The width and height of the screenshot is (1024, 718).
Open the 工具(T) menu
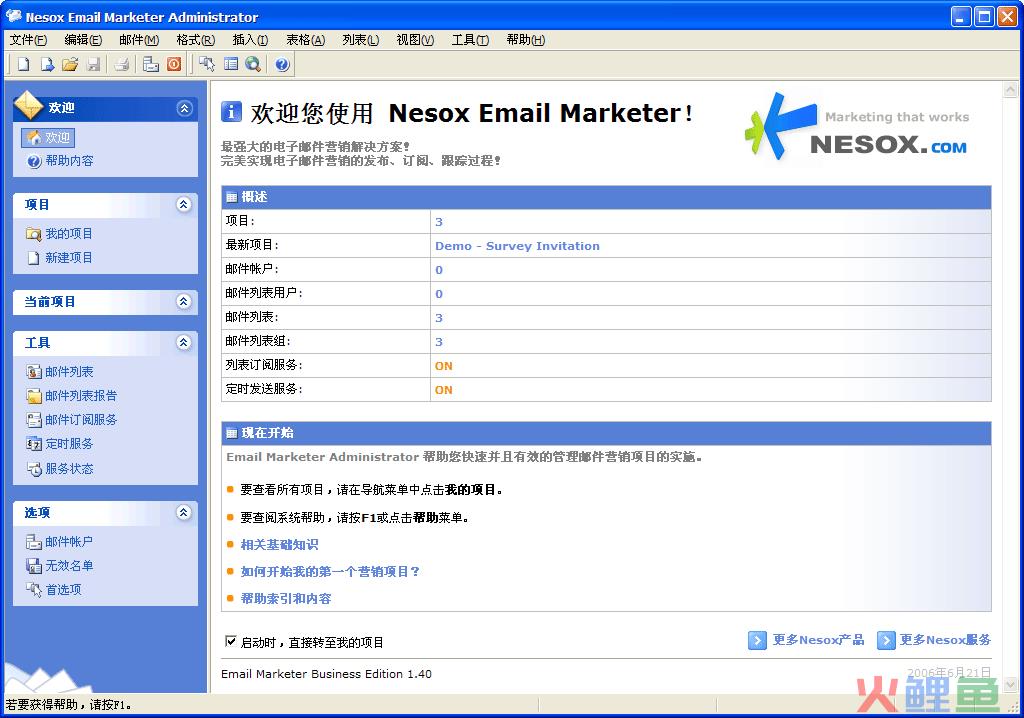[x=470, y=40]
